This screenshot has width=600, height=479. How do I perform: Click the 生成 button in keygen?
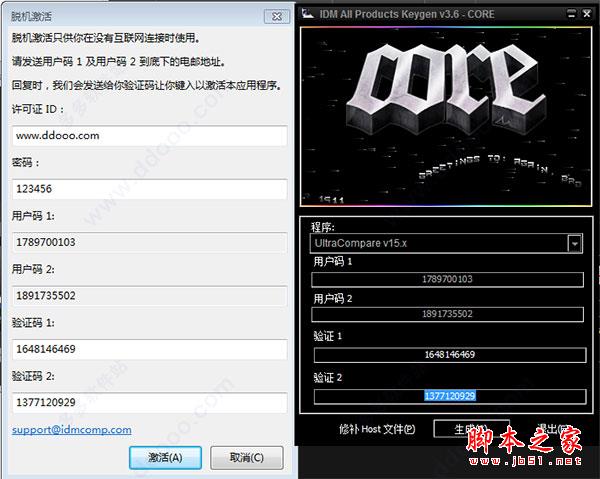(471, 429)
